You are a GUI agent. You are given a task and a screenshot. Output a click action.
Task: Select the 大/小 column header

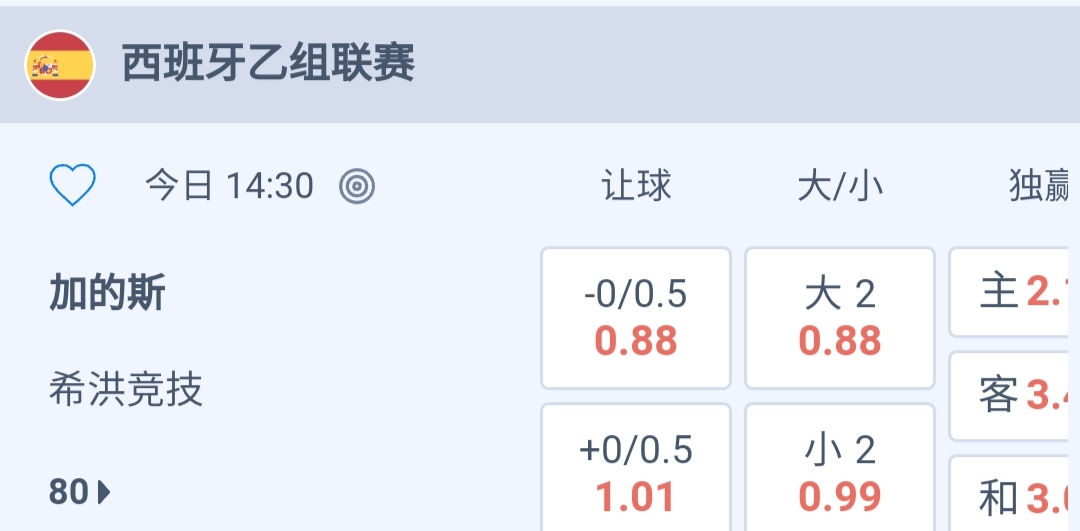(840, 186)
